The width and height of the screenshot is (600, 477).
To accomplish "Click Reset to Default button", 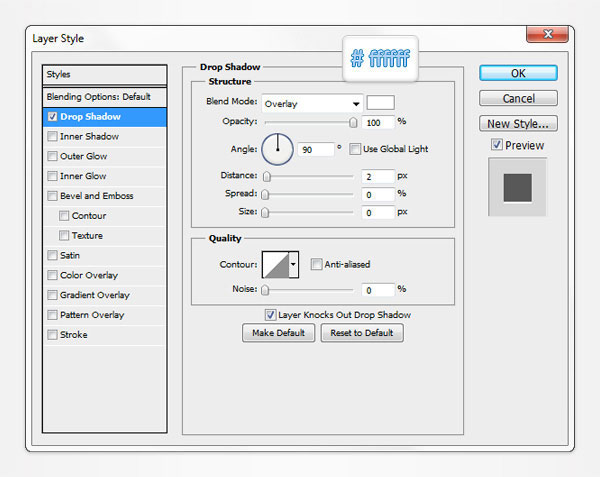I will tap(362, 333).
